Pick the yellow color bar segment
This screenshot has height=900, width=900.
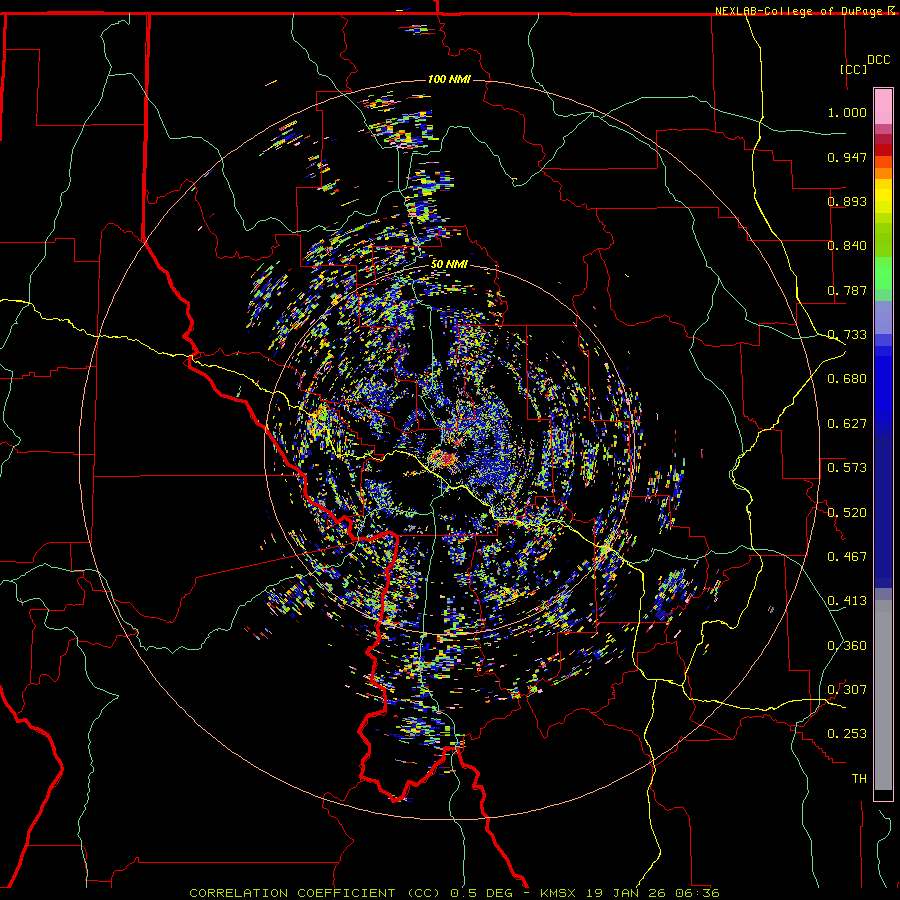point(883,196)
